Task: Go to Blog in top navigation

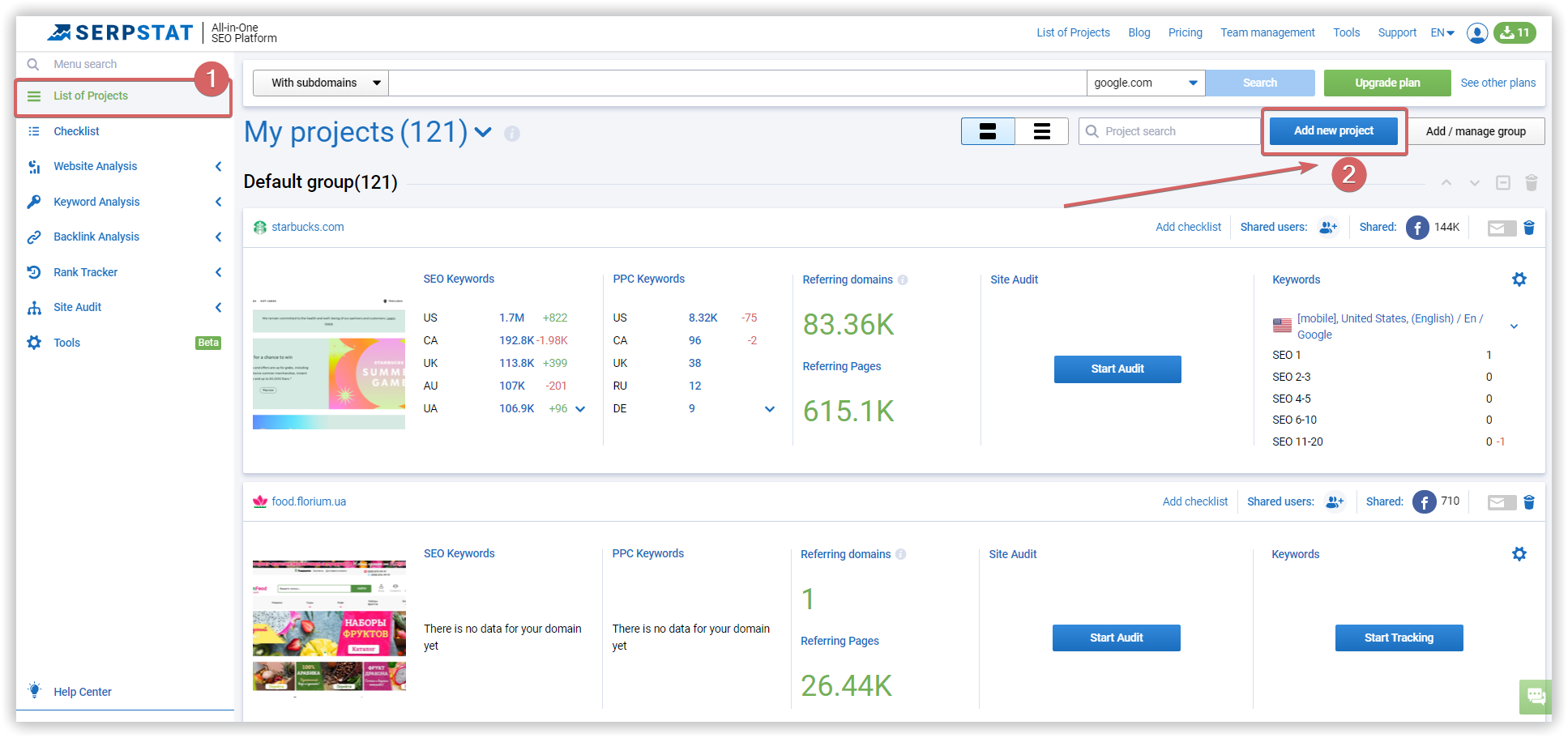Action: pos(1139,32)
